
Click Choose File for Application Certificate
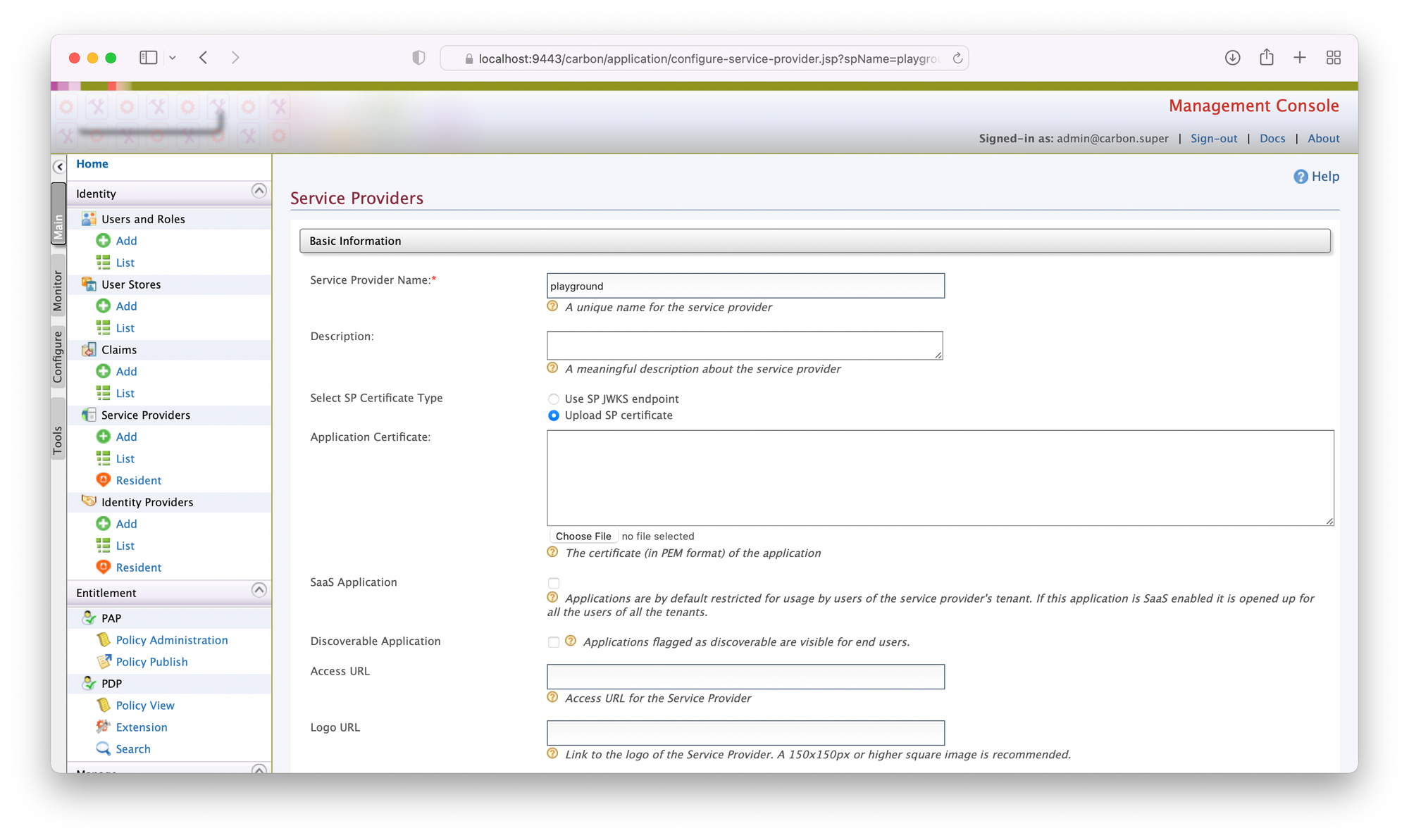[x=583, y=536]
